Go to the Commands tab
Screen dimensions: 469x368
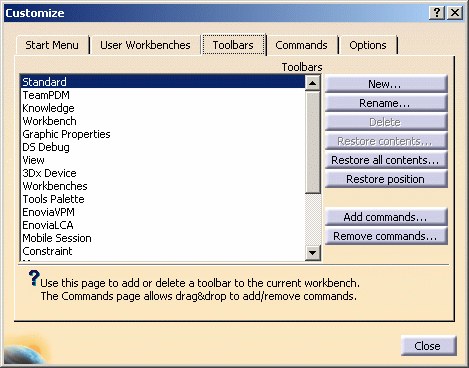[301, 45]
